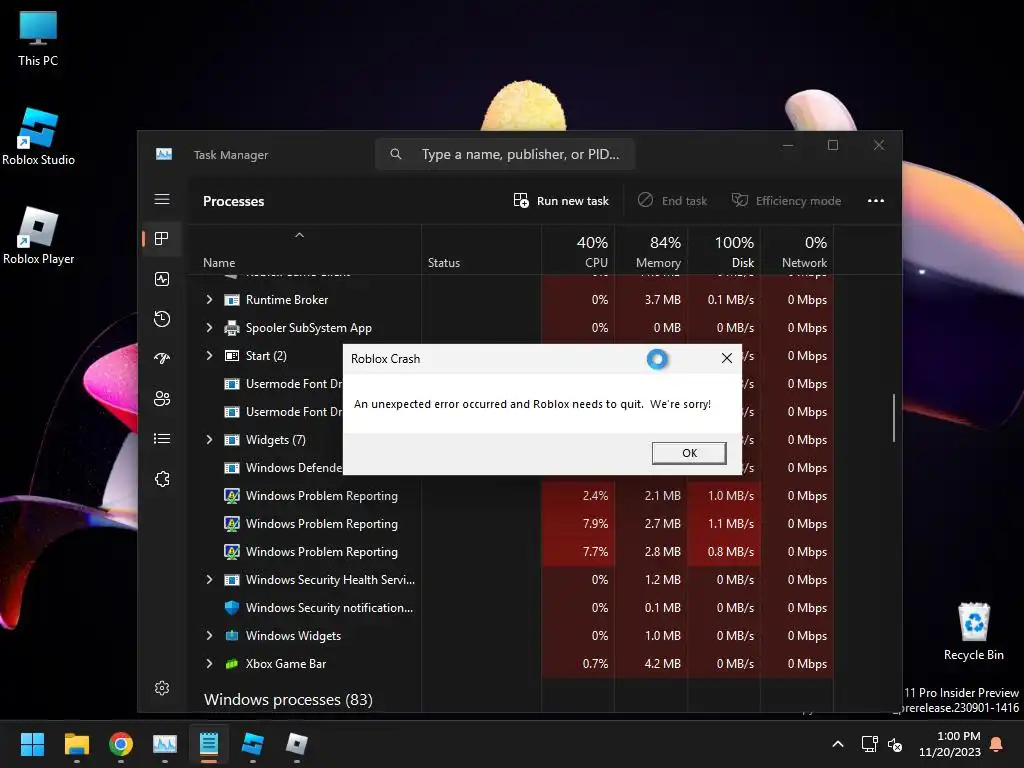
Task: Open File Explorer from the taskbar
Action: 76,744
